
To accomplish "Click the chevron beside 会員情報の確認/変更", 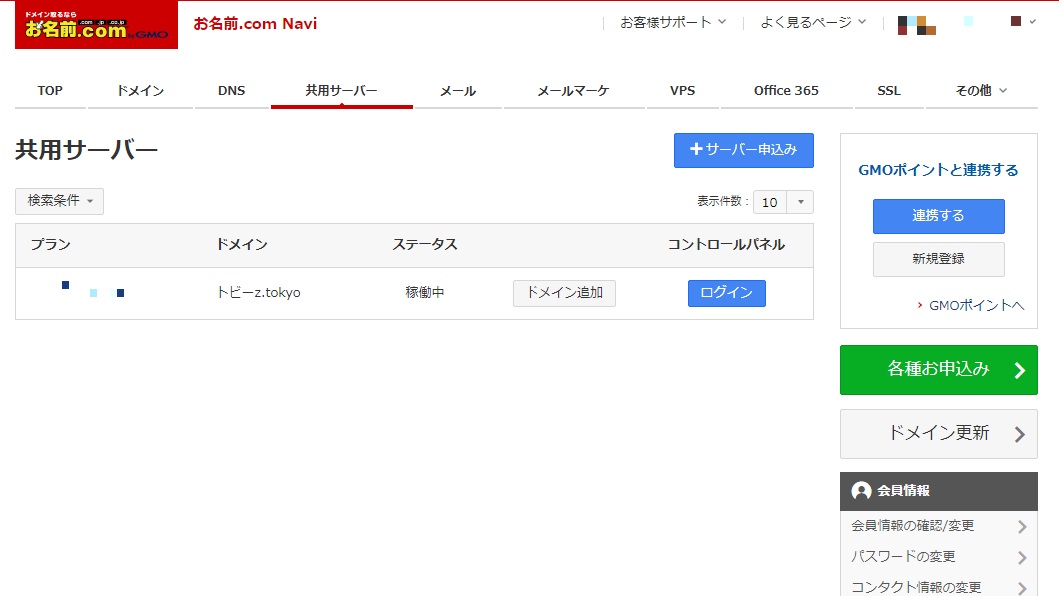I will 1022,526.
